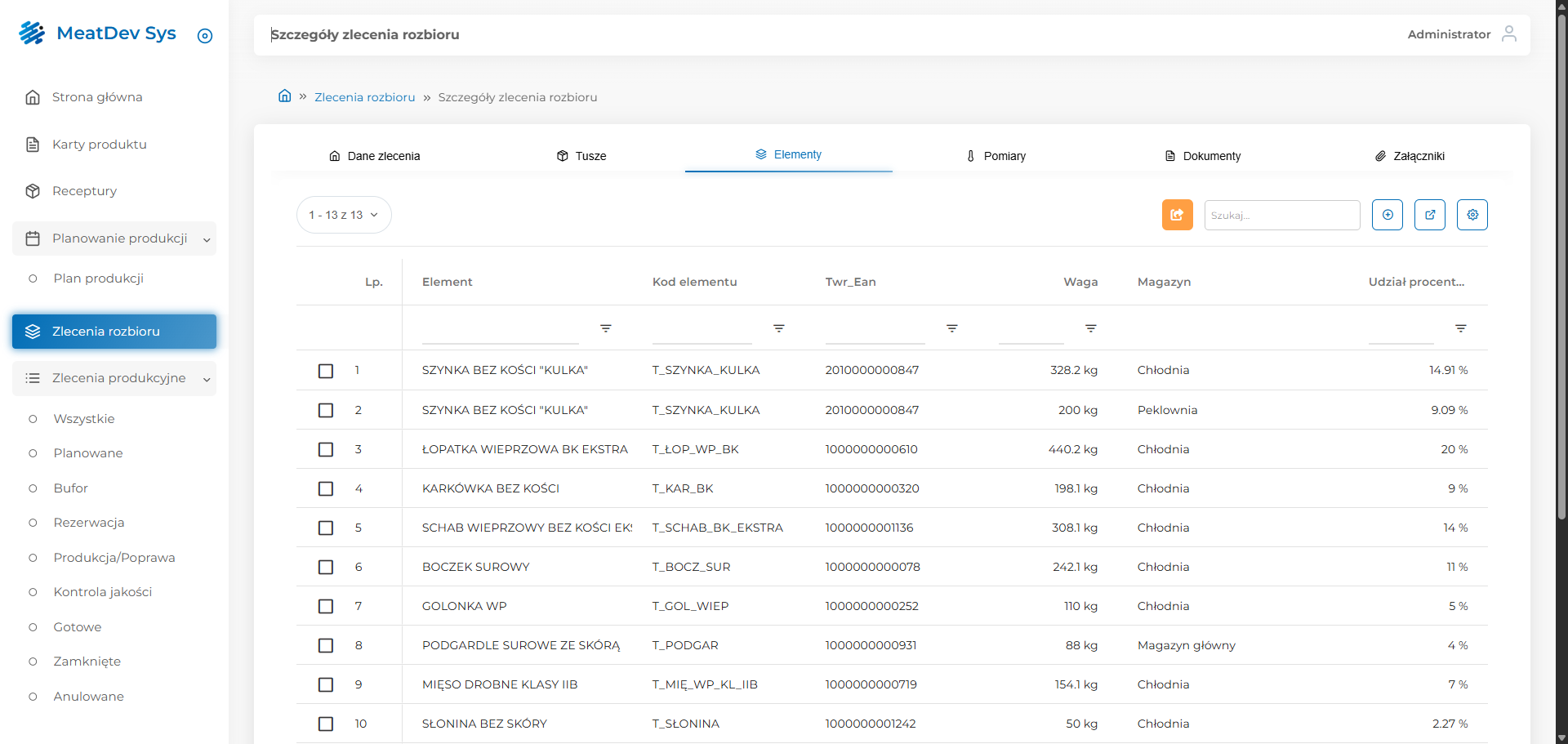
Task: Toggle sidebar with the circle icon
Action: 205,36
